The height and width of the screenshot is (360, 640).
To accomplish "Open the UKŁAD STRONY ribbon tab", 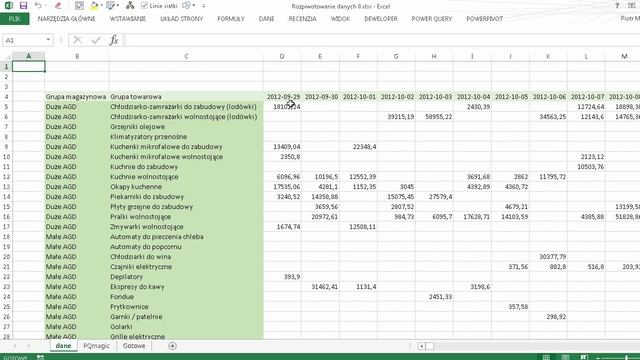I will click(x=182, y=19).
